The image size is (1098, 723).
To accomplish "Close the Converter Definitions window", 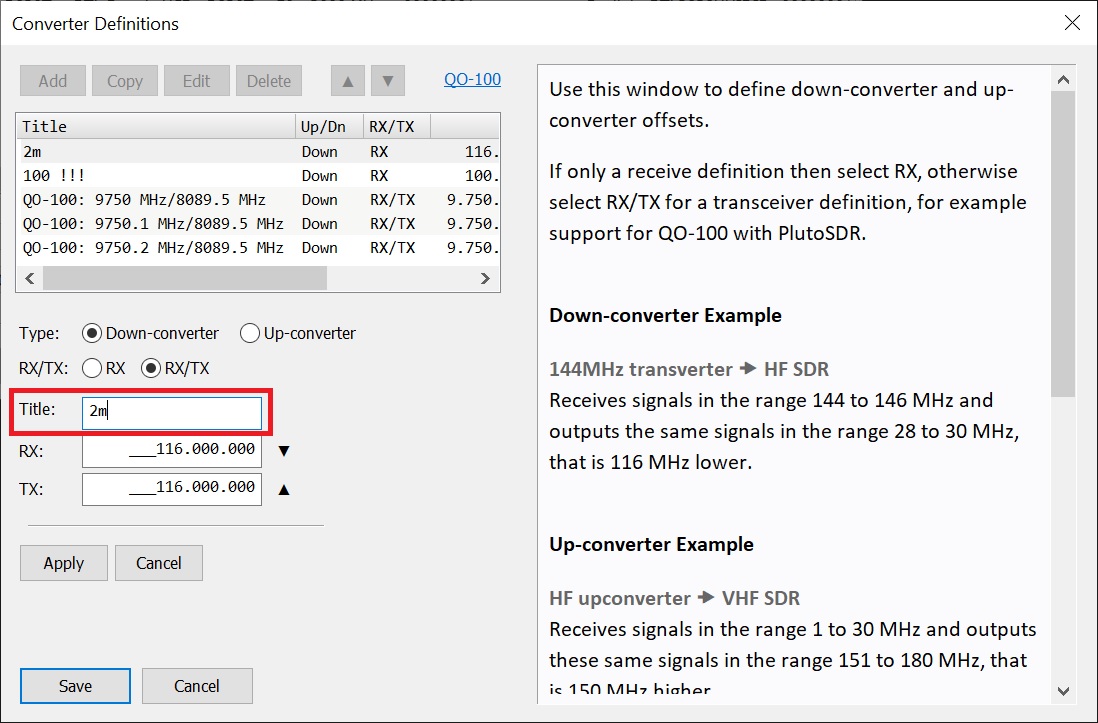I will click(1071, 23).
